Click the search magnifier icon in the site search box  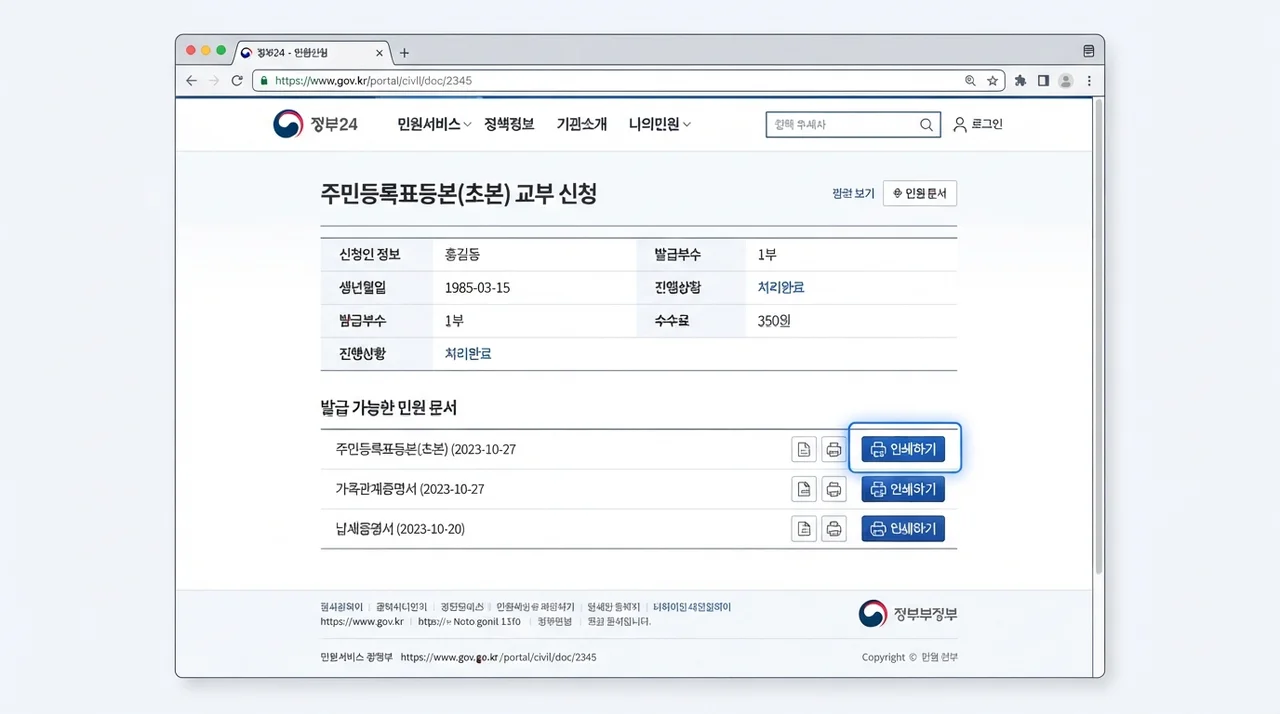[926, 125]
